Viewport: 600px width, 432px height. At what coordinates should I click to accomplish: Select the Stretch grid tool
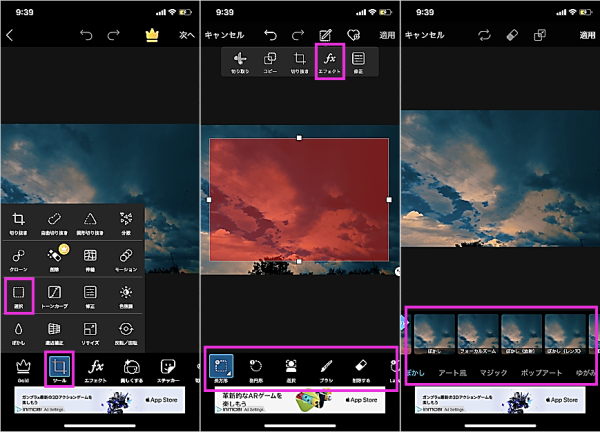(90, 260)
